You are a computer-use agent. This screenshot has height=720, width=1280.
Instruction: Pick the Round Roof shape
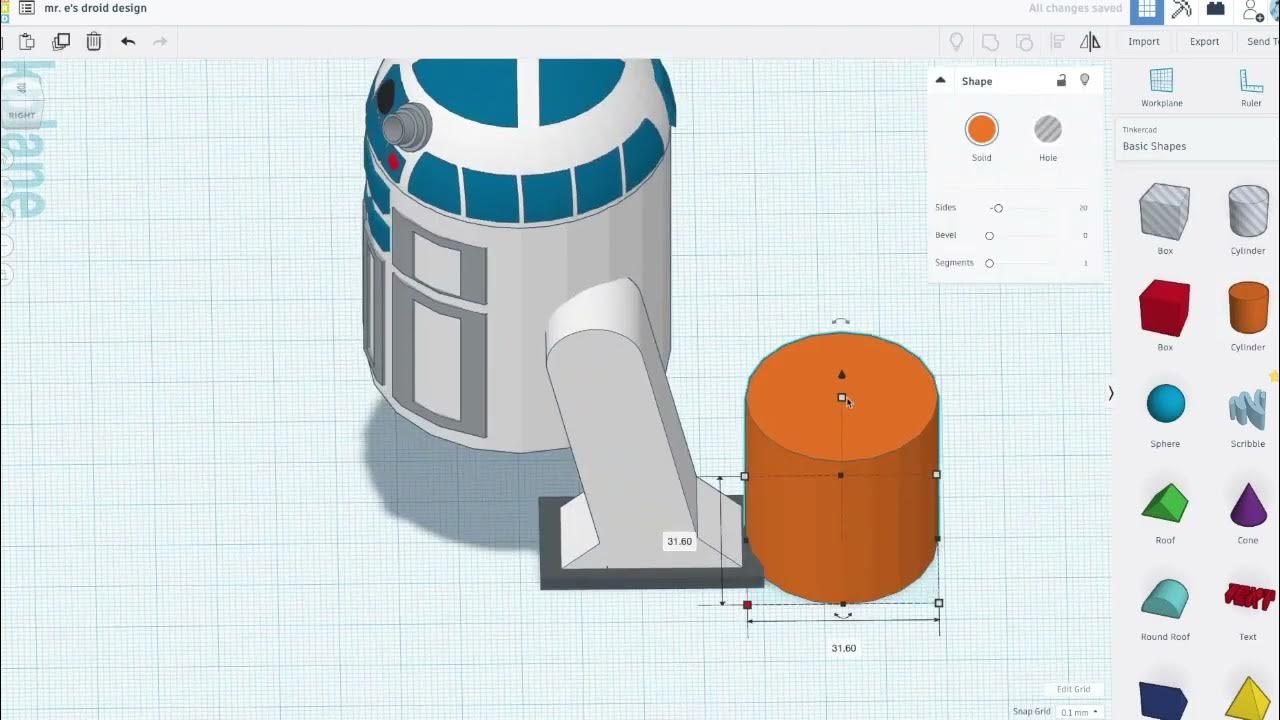point(1165,598)
